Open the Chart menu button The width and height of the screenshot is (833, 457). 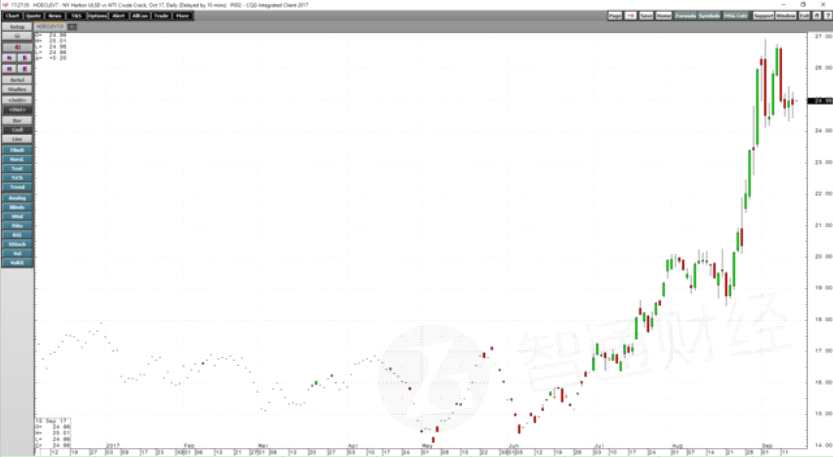pos(12,16)
